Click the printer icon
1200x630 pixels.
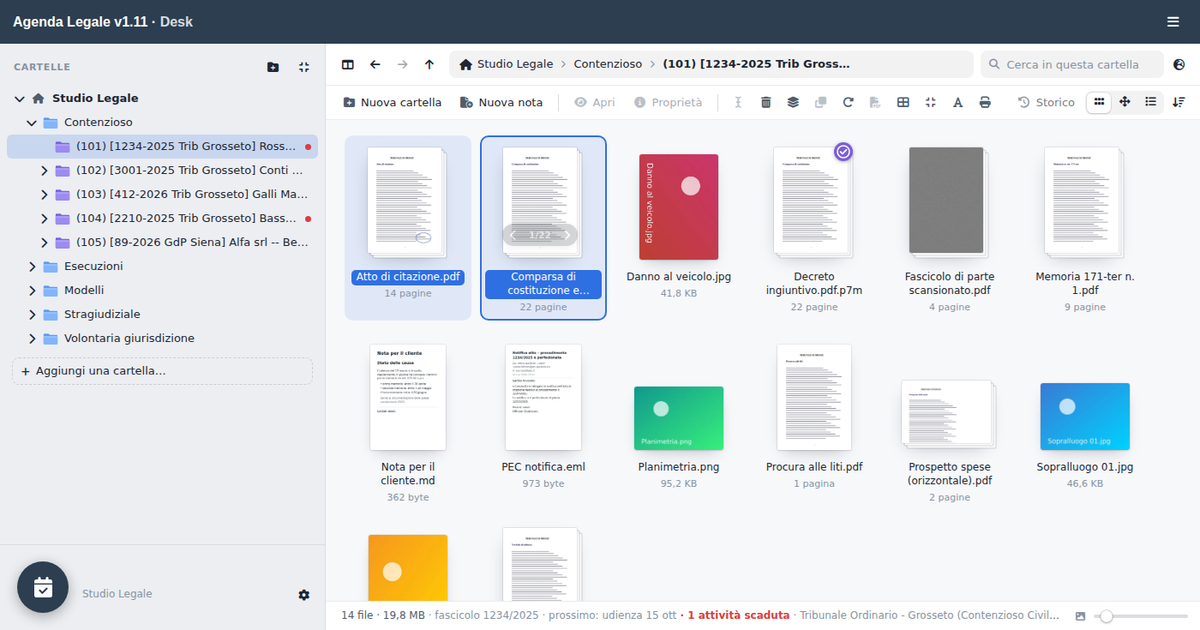coord(985,102)
